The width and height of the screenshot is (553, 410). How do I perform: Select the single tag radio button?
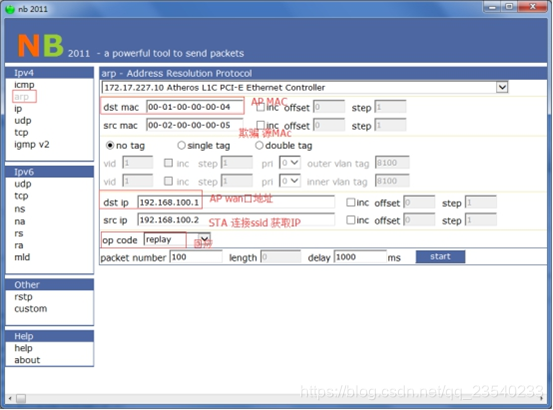click(181, 145)
